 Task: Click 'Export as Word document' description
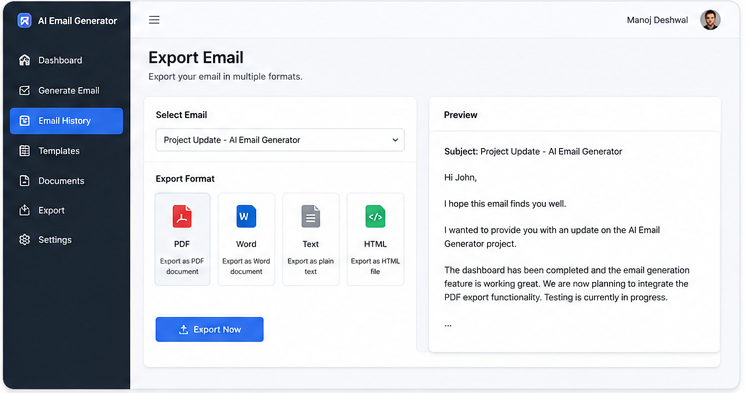246,266
